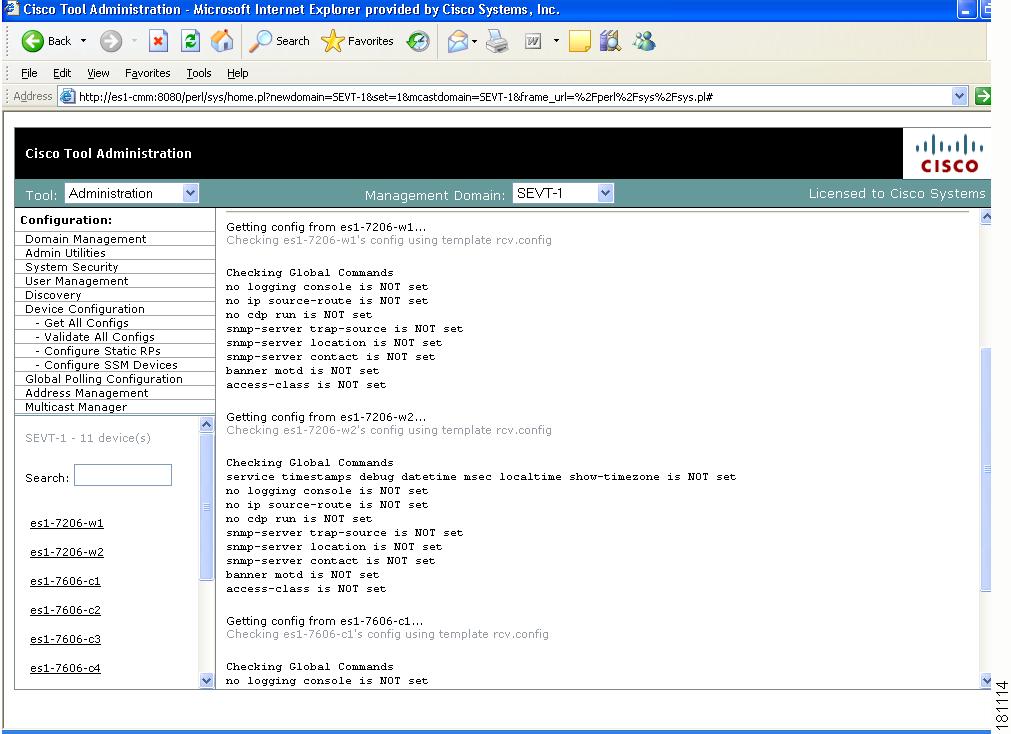The width and height of the screenshot is (1011, 734).
Task: Open the History clock icon
Action: 418,42
